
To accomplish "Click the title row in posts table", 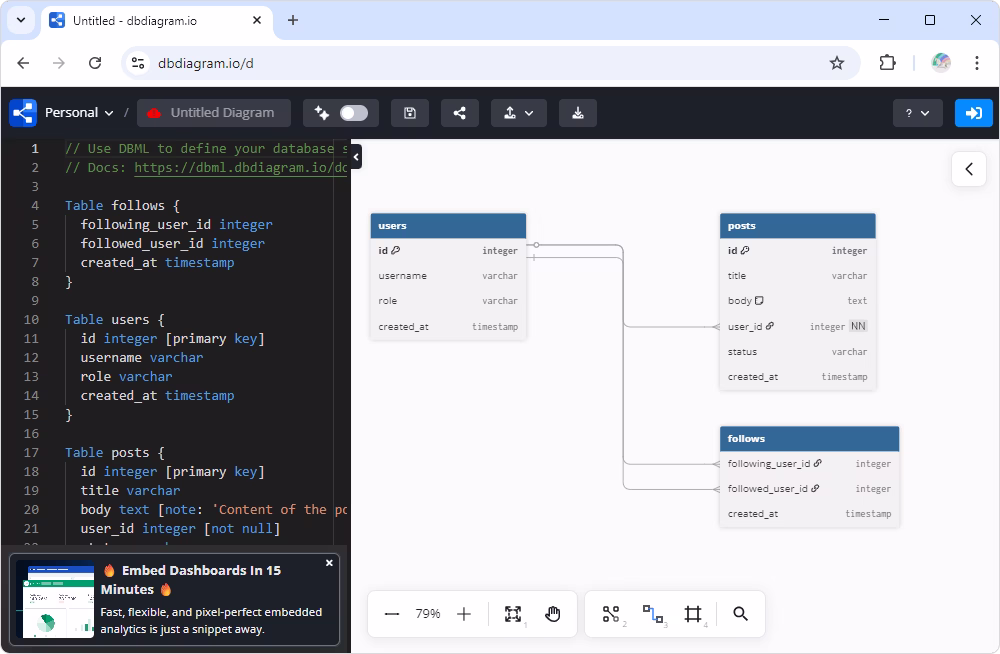I will pyautogui.click(x=798, y=276).
